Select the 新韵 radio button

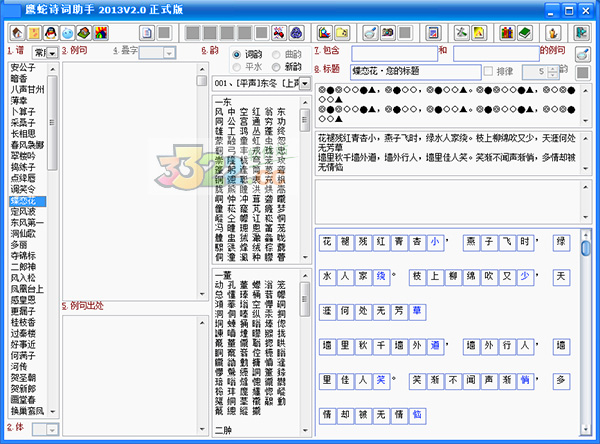pyautogui.click(x=276, y=67)
